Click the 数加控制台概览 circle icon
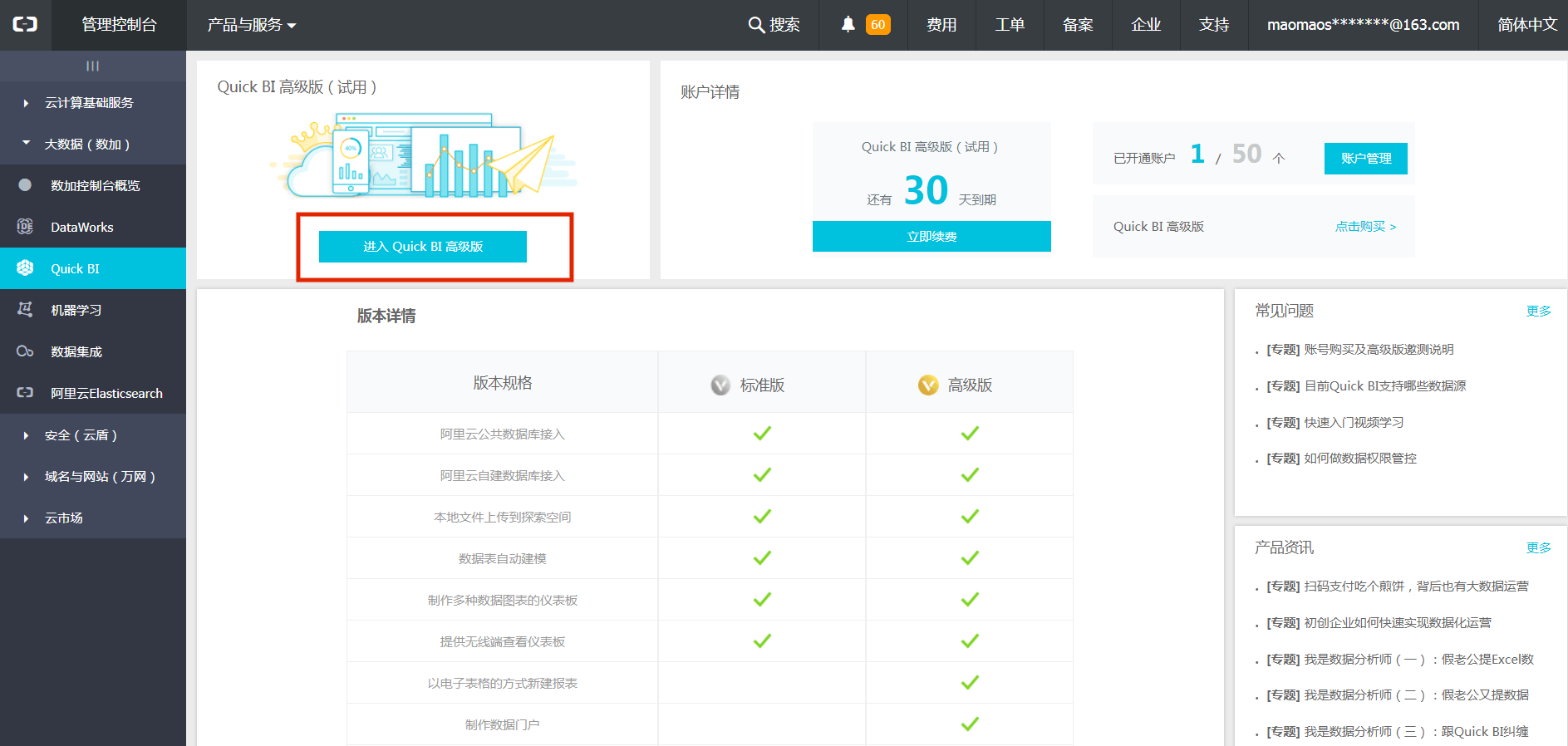The width and height of the screenshot is (1568, 746). click(x=25, y=185)
